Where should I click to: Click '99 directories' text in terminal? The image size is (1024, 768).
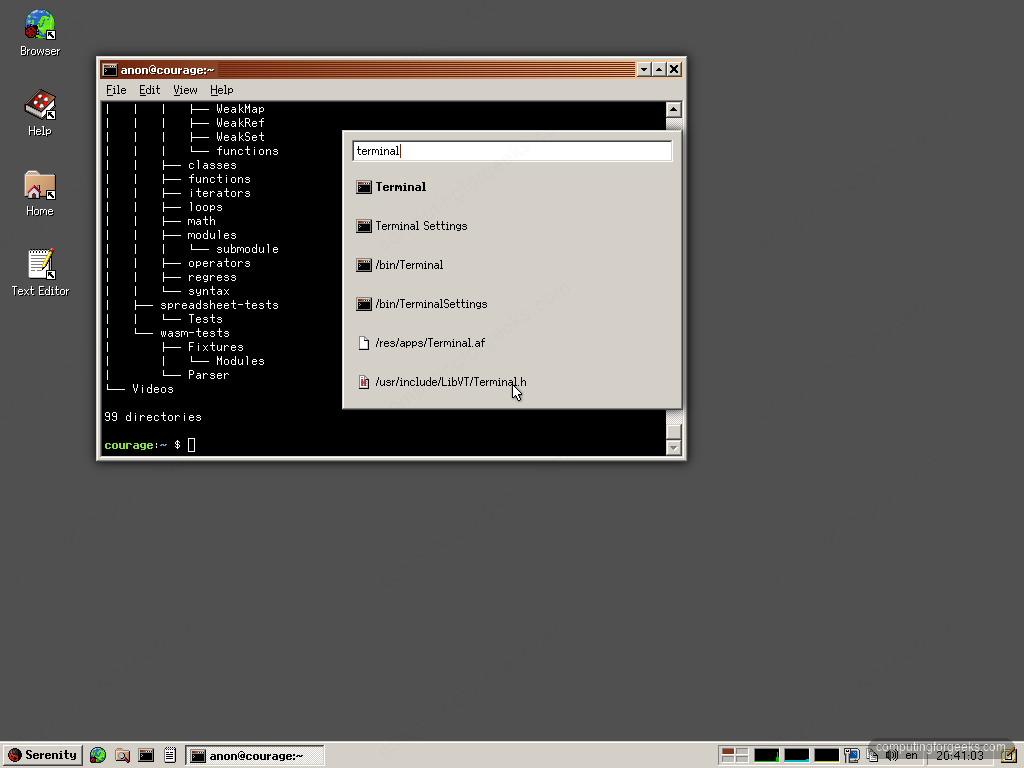153,417
